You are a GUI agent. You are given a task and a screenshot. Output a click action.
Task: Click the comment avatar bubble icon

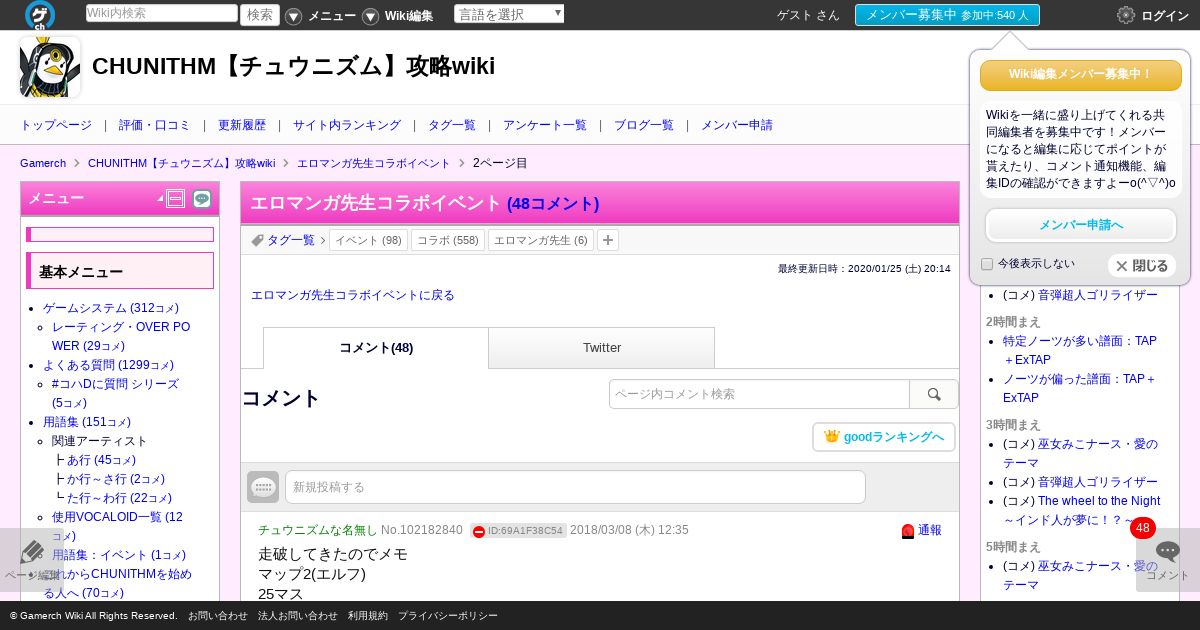tap(263, 487)
